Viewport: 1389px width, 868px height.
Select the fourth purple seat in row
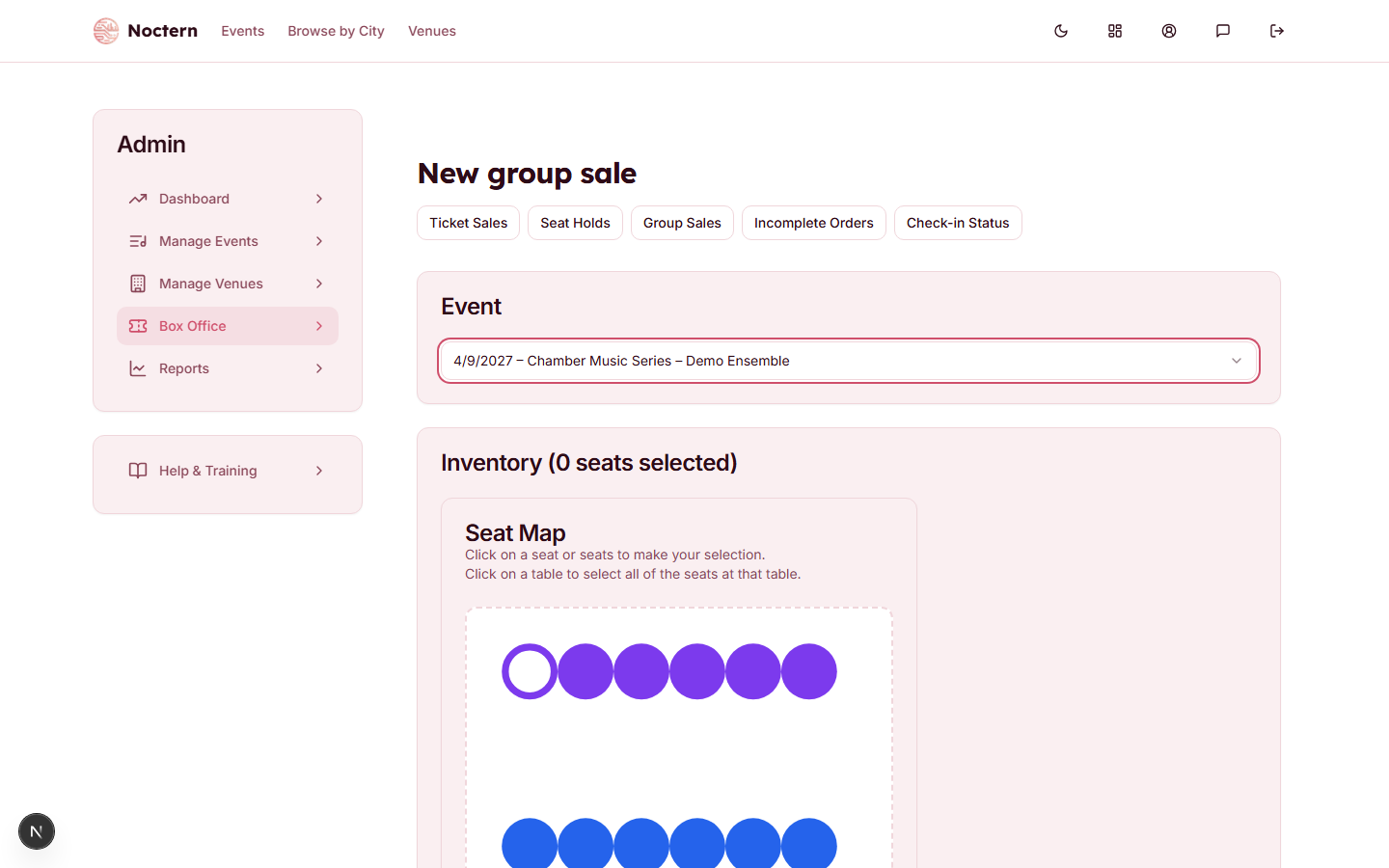(697, 671)
